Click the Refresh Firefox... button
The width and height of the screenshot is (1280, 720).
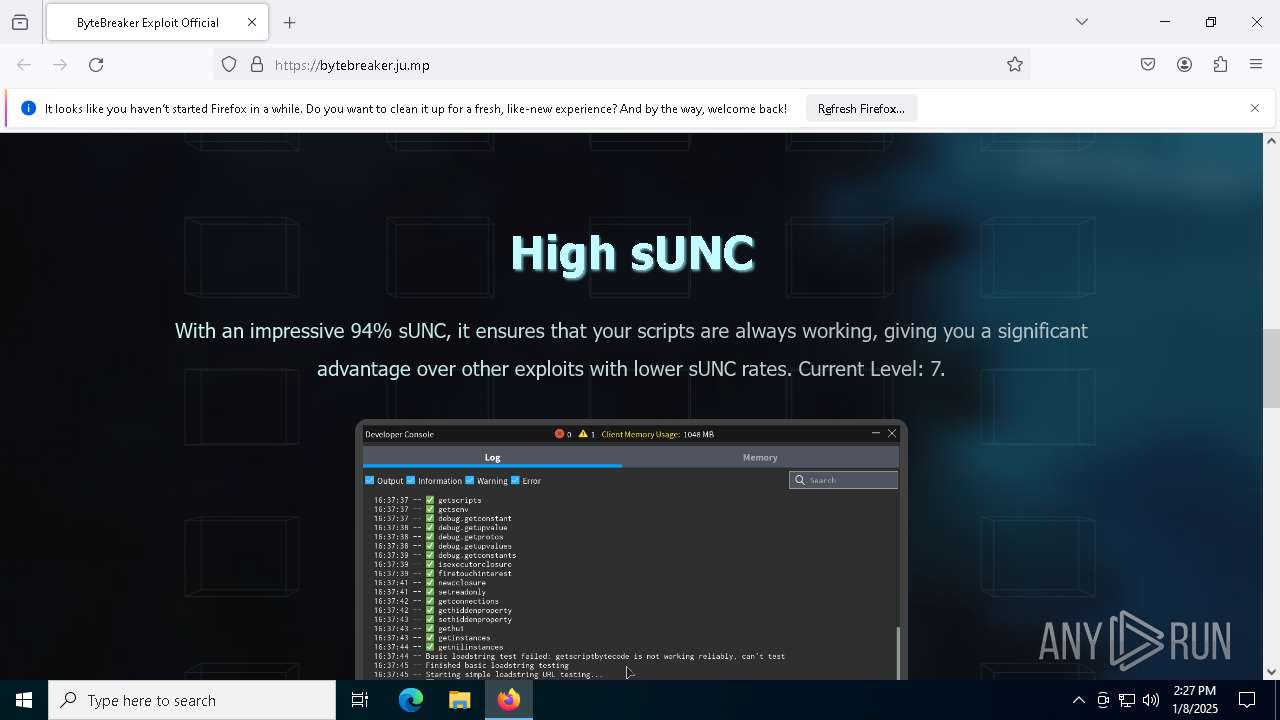pos(861,109)
